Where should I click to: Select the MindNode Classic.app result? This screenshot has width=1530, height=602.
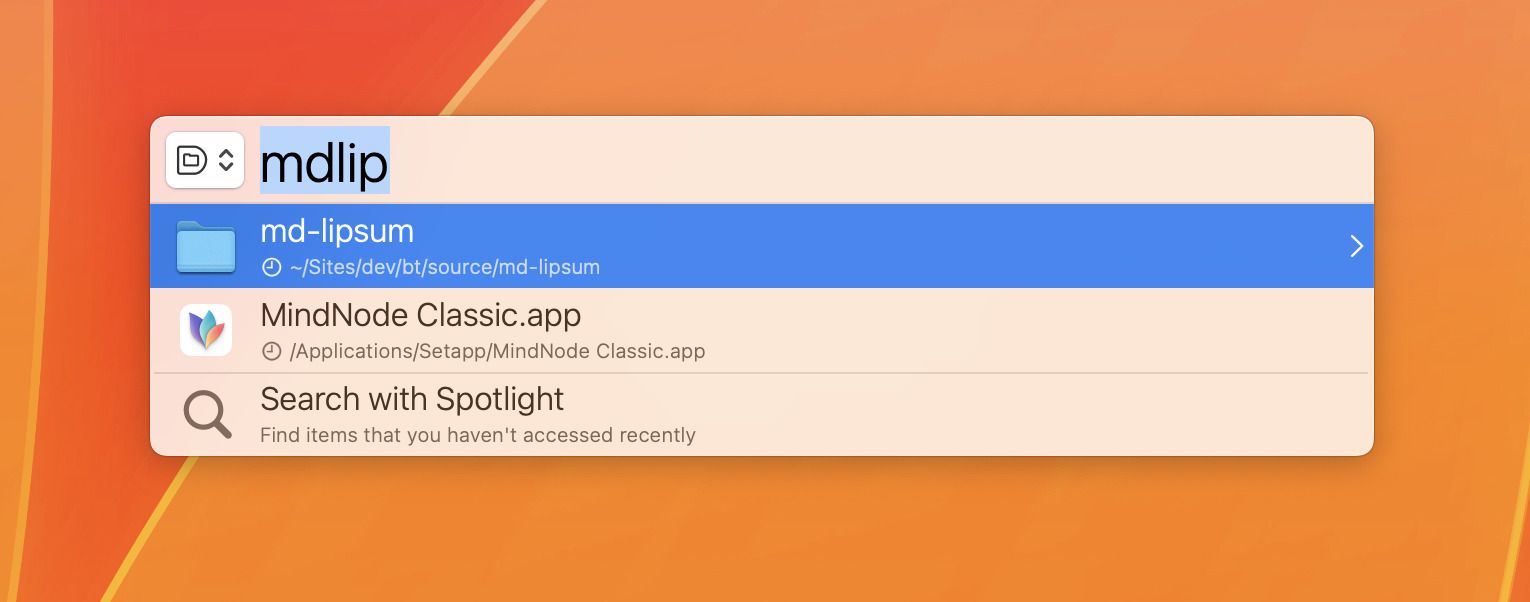click(420, 316)
